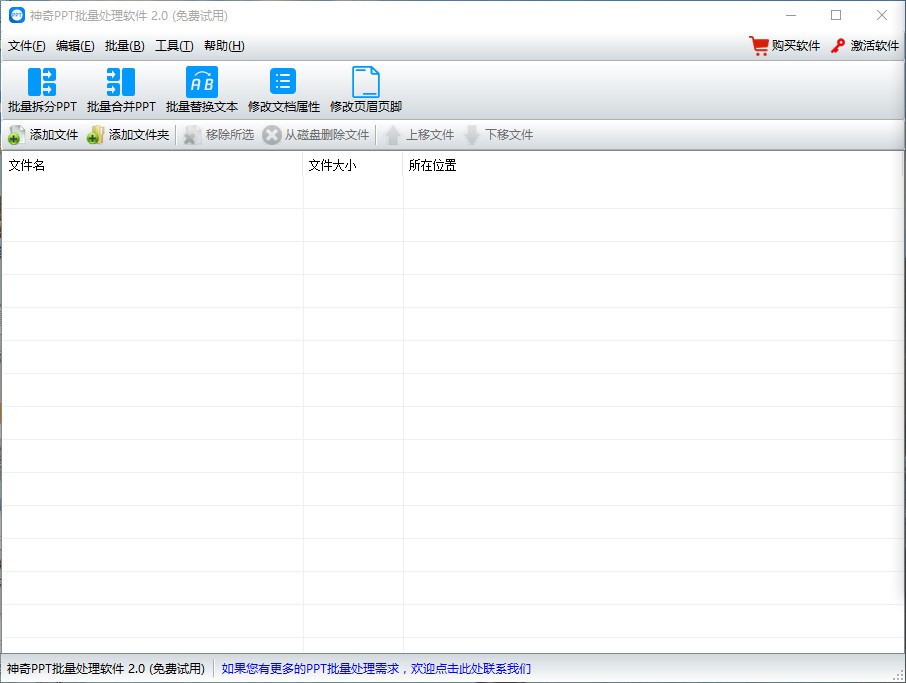This screenshot has width=906, height=683.
Task: Open the 批量合并PPT tool
Action: coord(121,90)
